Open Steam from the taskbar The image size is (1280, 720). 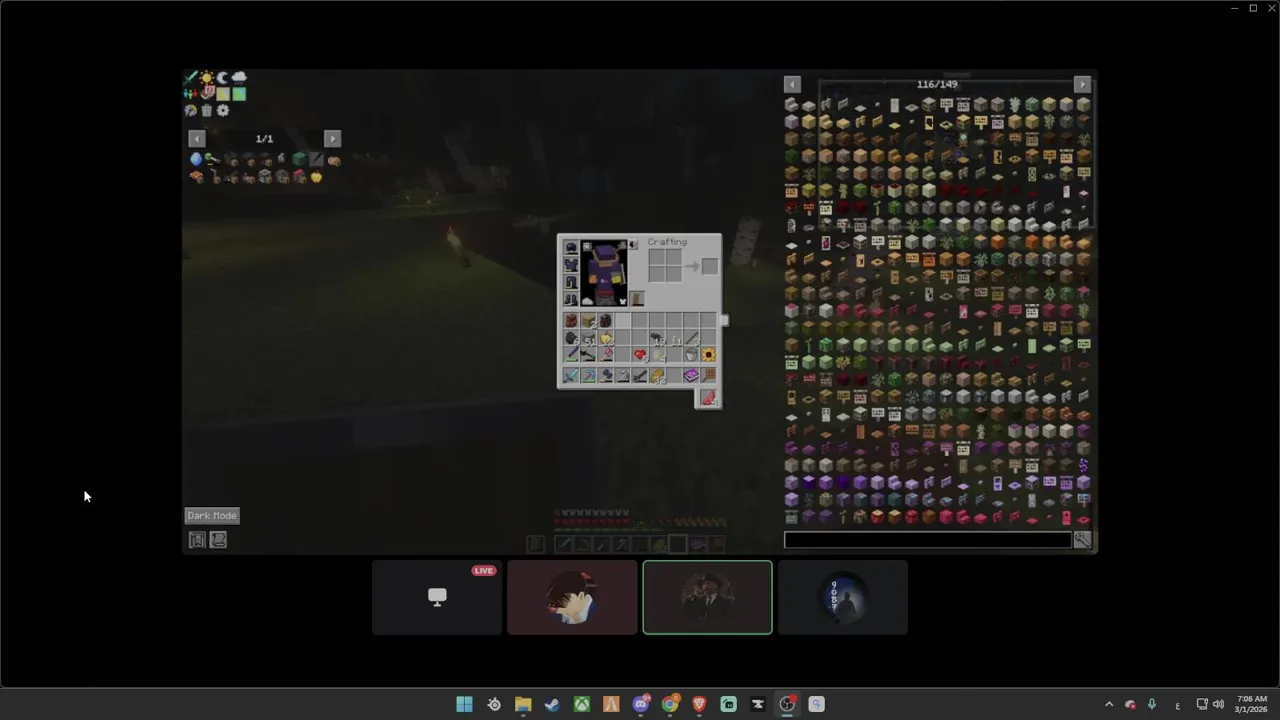(552, 704)
